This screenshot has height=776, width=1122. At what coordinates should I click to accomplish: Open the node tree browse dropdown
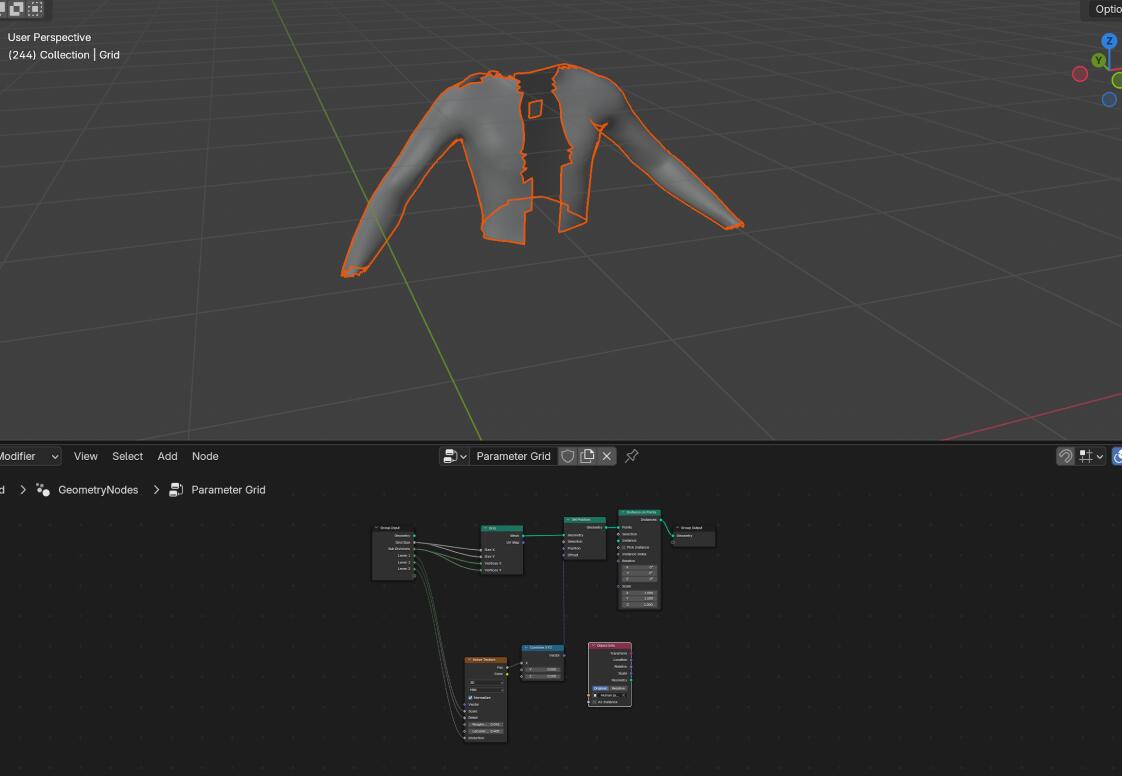tap(454, 456)
